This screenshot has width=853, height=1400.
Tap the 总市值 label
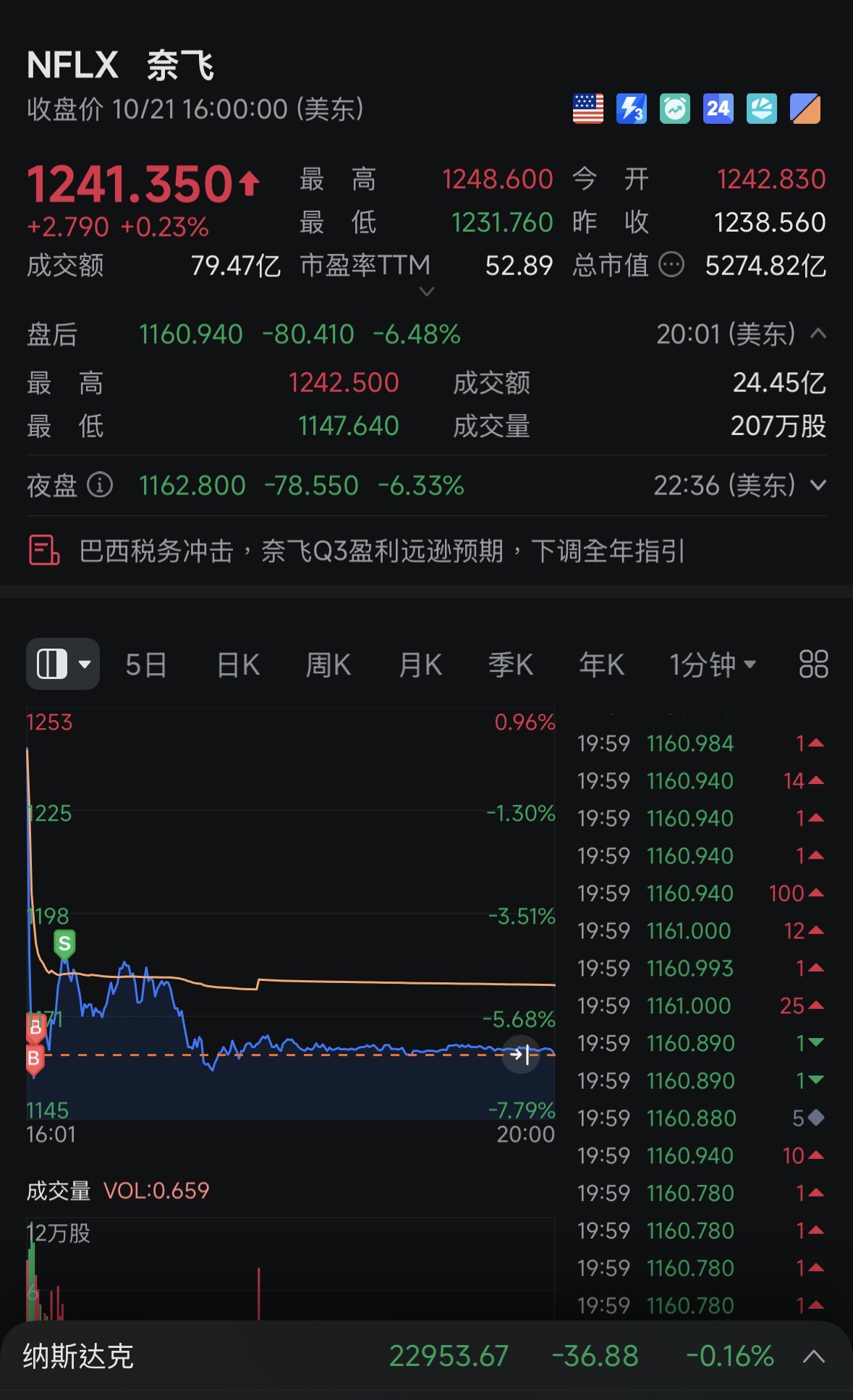(611, 265)
